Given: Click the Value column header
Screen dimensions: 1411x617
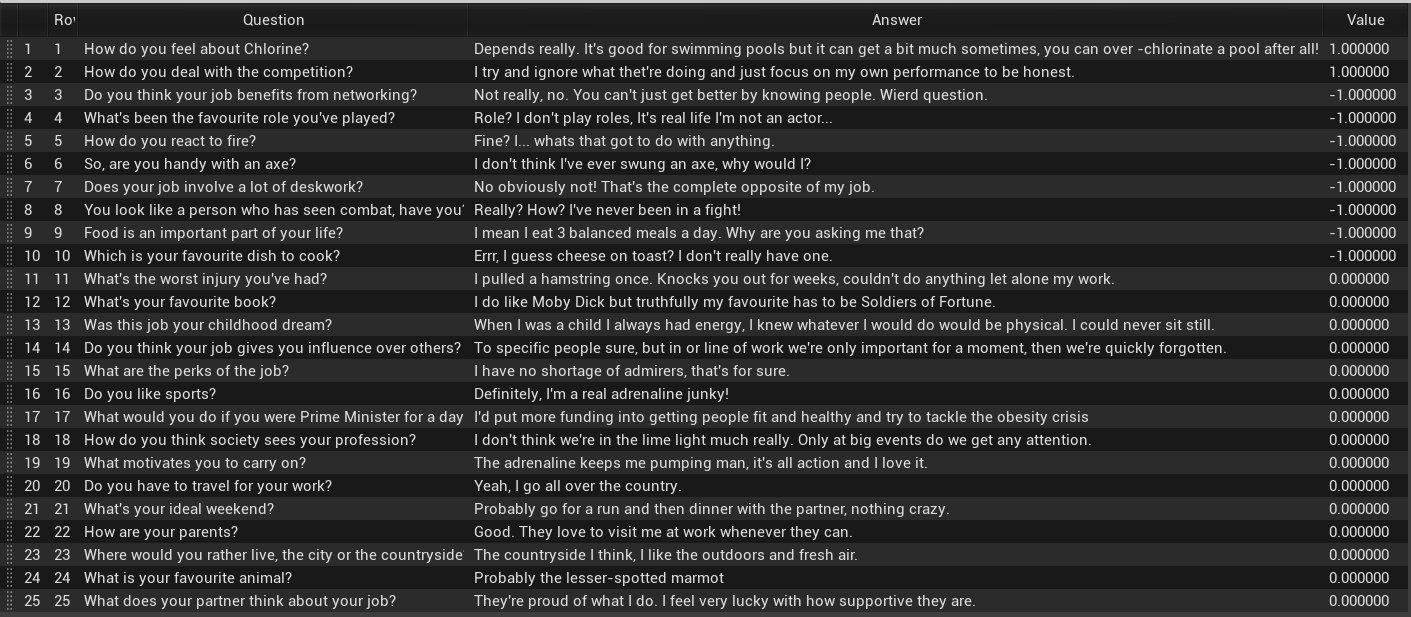Looking at the screenshot, I should (1365, 20).
